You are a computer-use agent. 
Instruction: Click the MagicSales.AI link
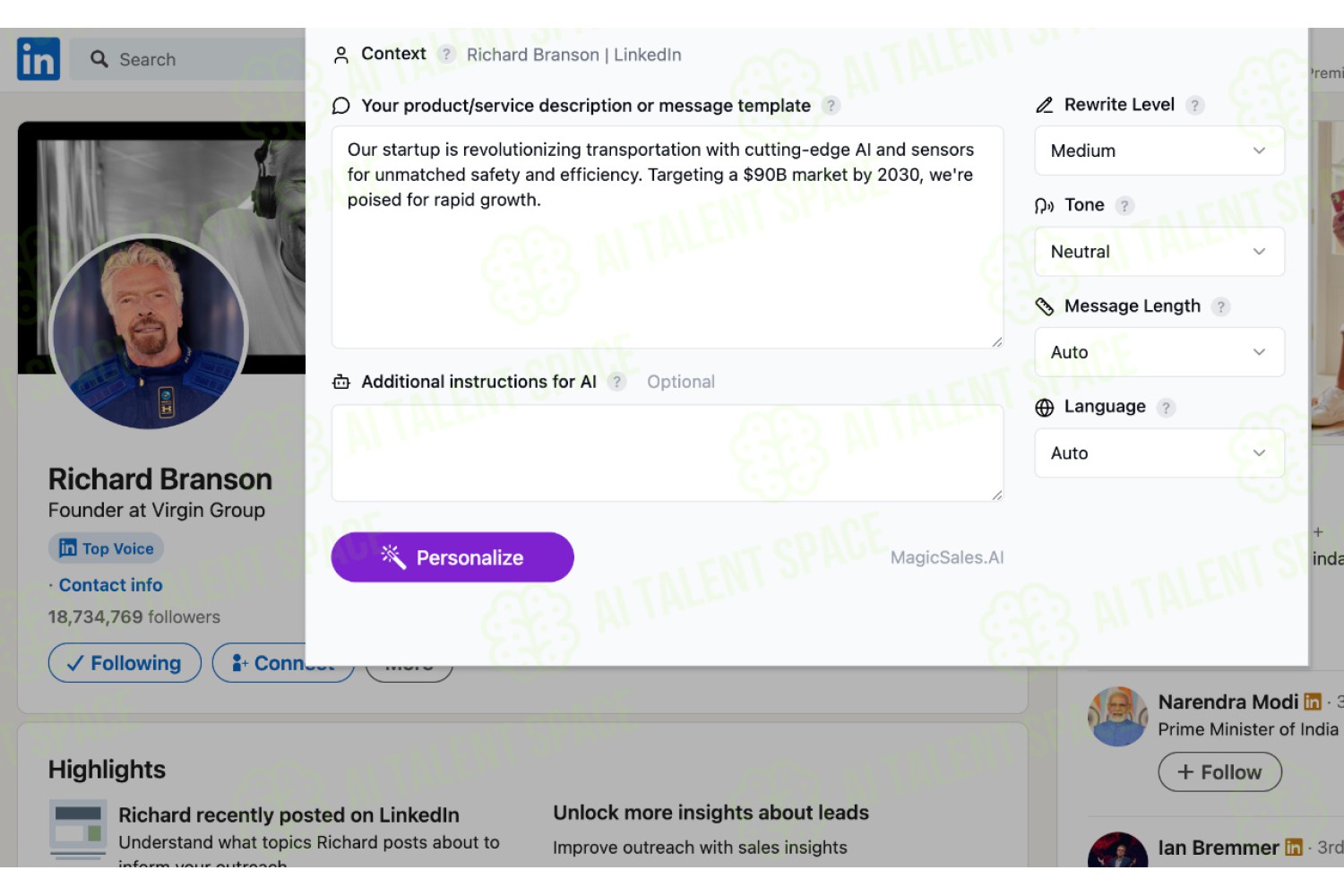947,557
